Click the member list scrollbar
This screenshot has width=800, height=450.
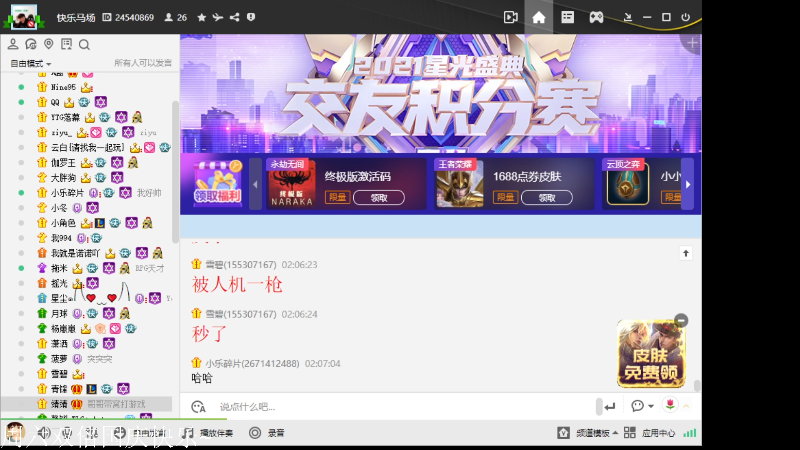coord(176,172)
